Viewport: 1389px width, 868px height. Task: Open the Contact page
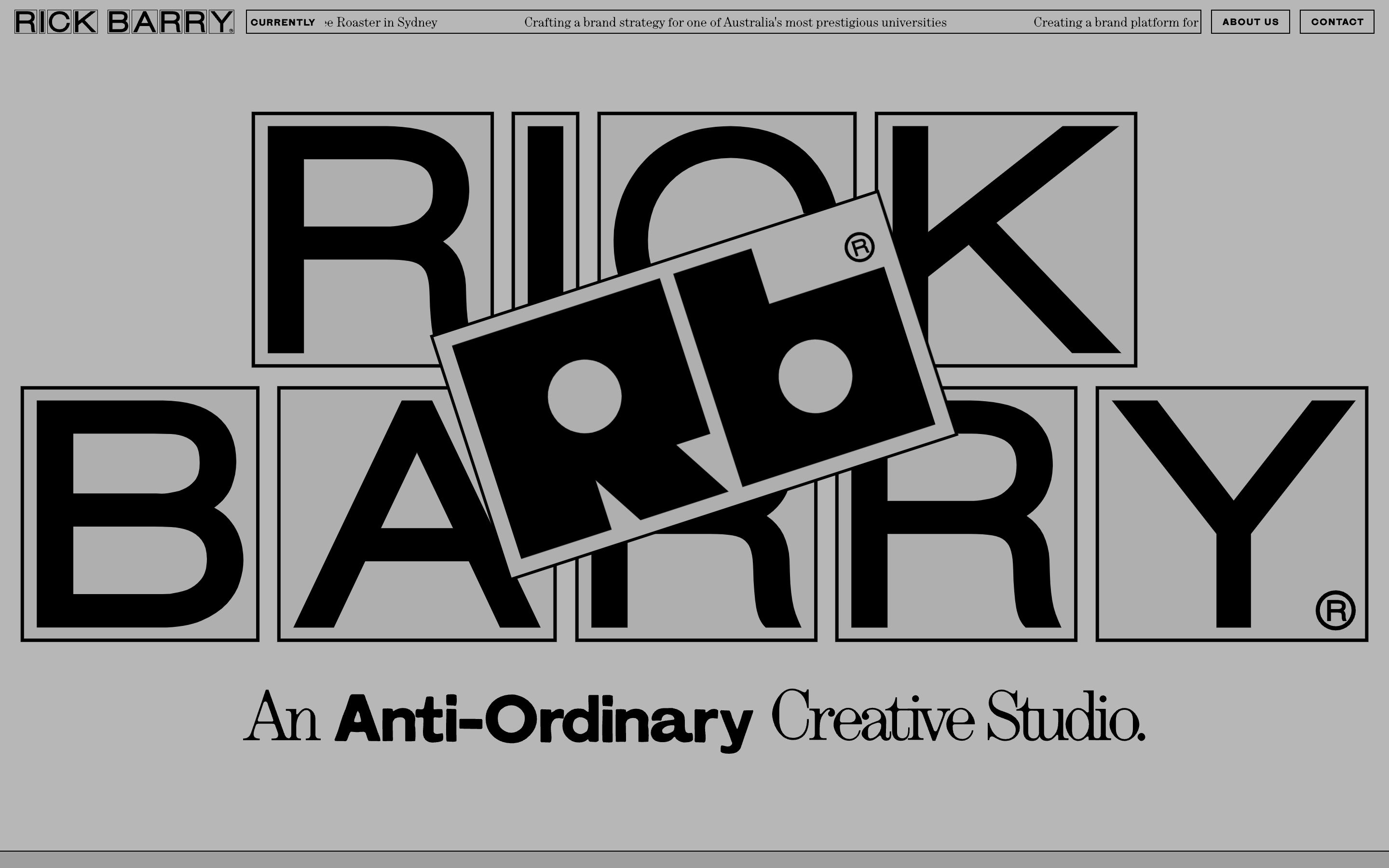click(1337, 22)
